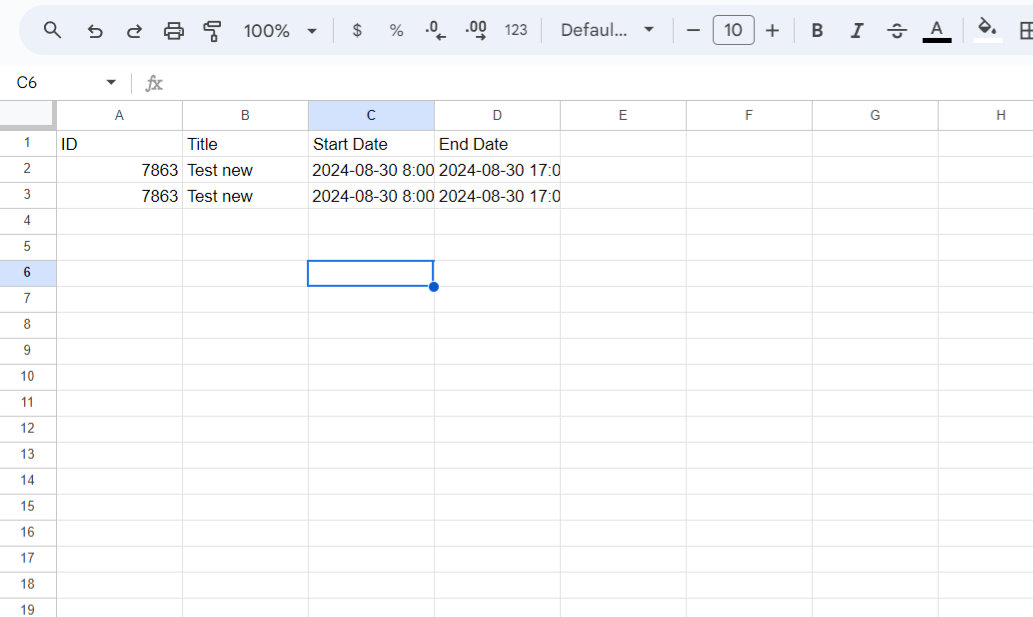Expand the C6 name box dropdown
Viewport: 1033px width, 617px height.
coord(111,82)
